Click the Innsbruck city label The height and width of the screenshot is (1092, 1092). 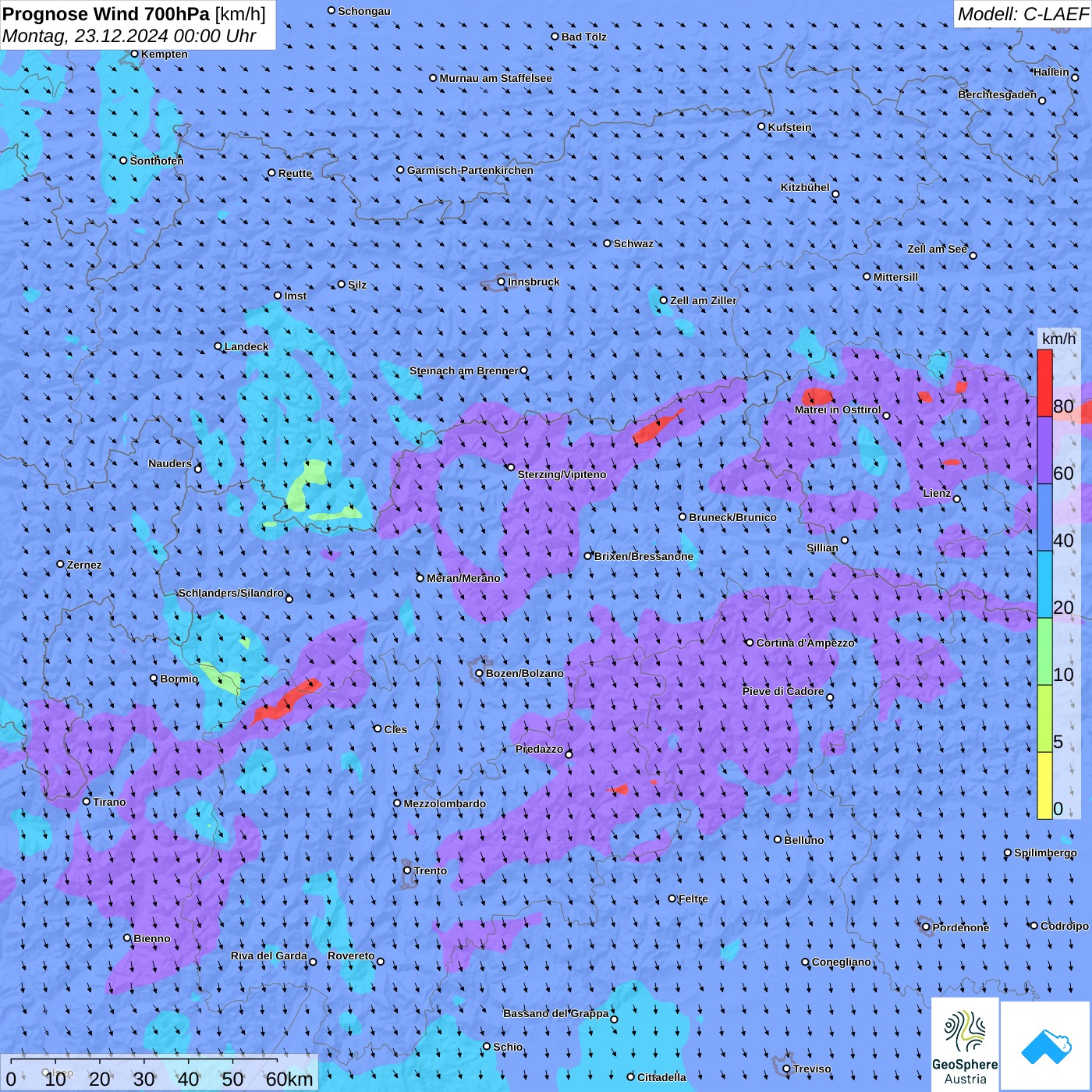tap(534, 282)
